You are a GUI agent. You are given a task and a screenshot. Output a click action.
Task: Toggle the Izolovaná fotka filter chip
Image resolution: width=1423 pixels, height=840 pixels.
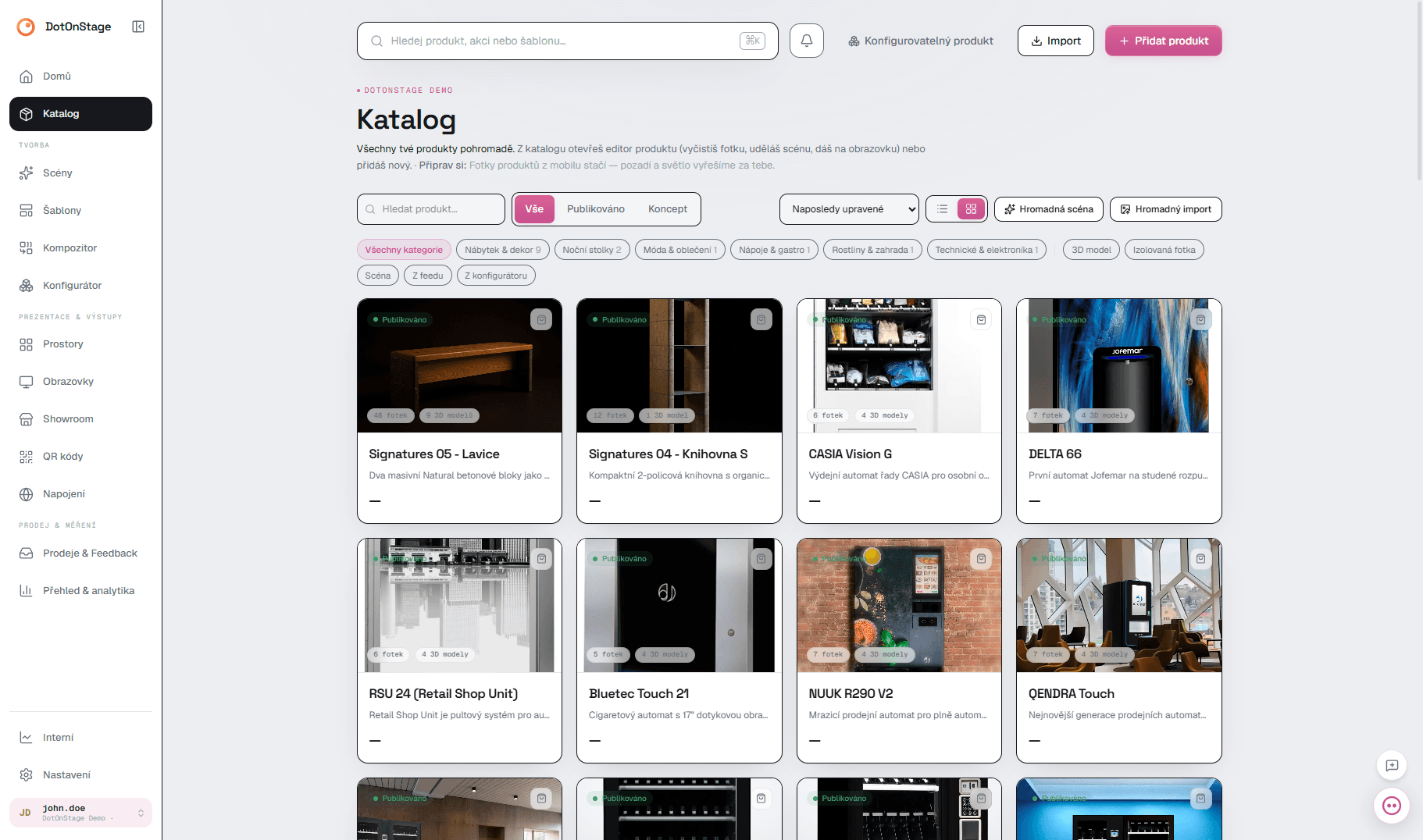[x=1164, y=250]
